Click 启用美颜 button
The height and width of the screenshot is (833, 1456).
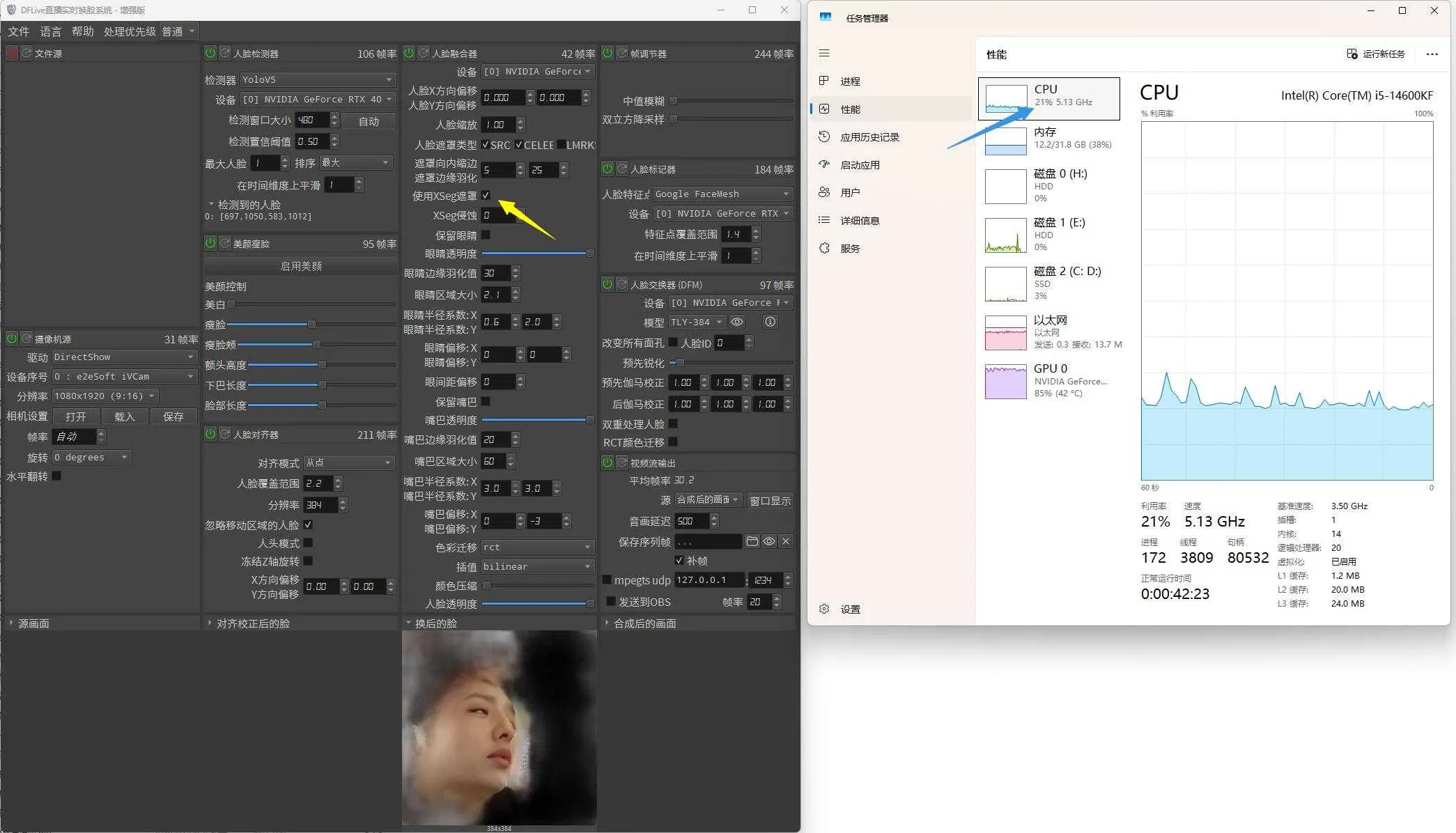pos(300,266)
